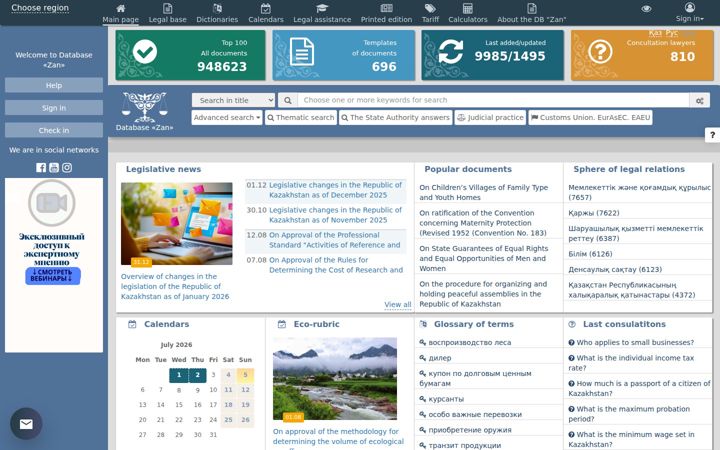The image size is (720, 450).
Task: Open the Last added/updated tile
Action: [492, 55]
